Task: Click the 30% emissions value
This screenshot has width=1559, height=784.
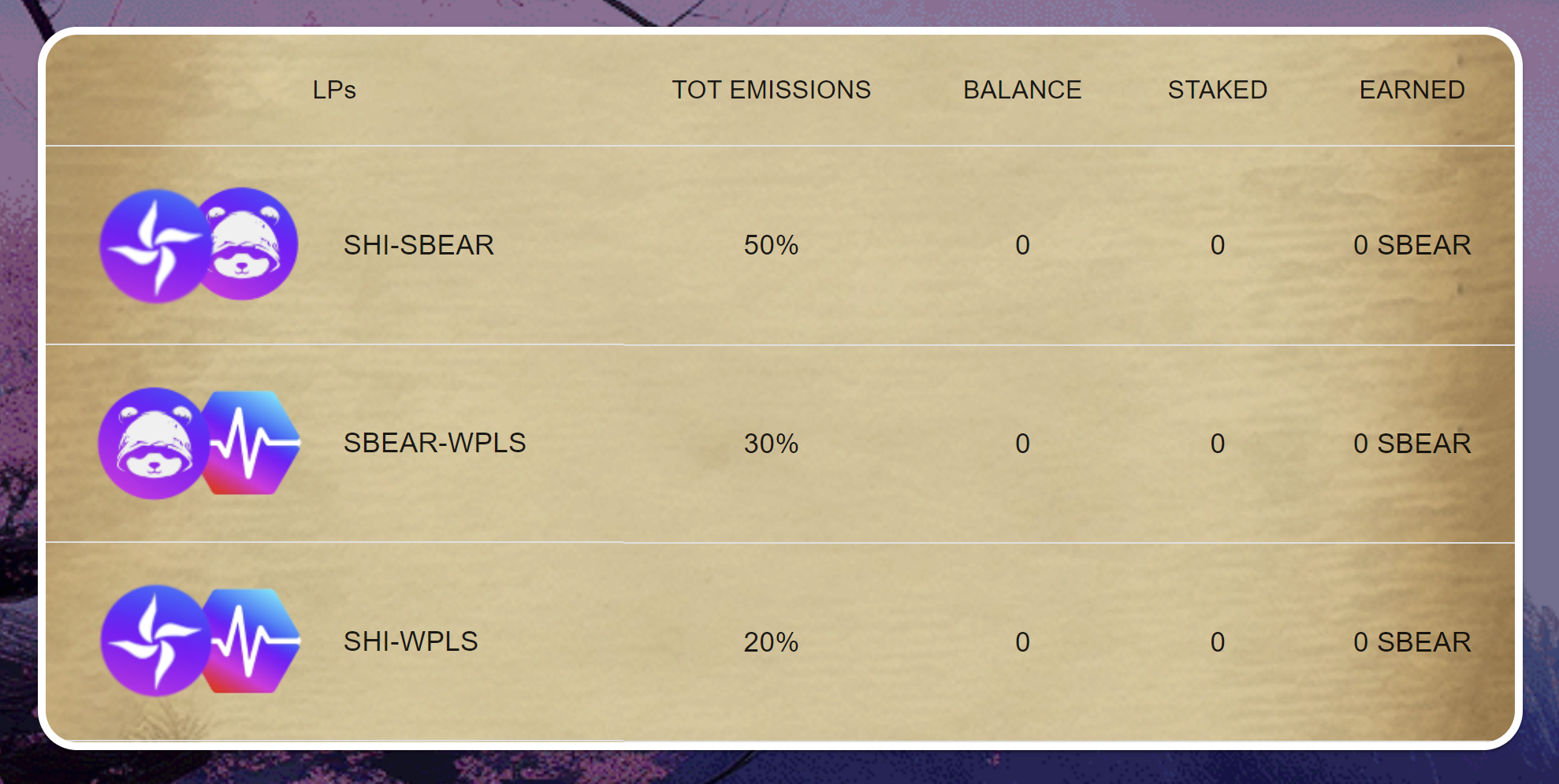Action: [771, 444]
